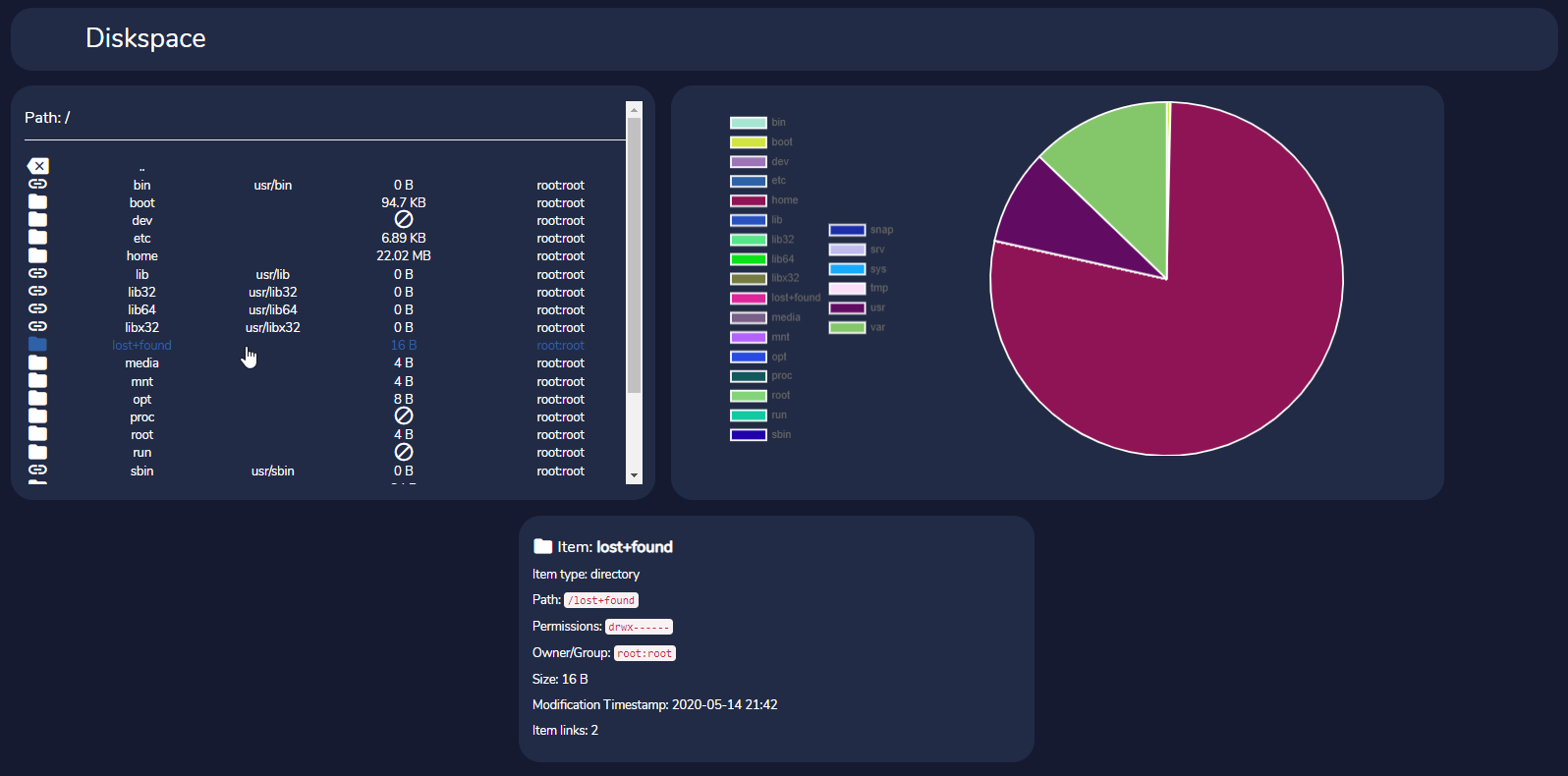Click the folder icon in item details
Viewport: 1568px width, 776px height.
(542, 546)
